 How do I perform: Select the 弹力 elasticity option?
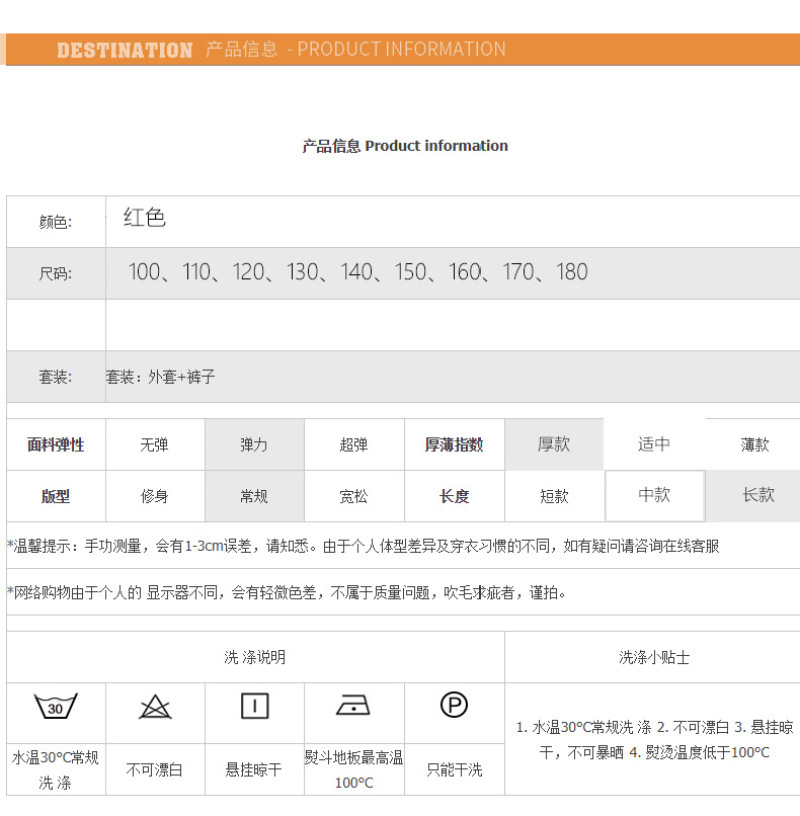point(254,445)
